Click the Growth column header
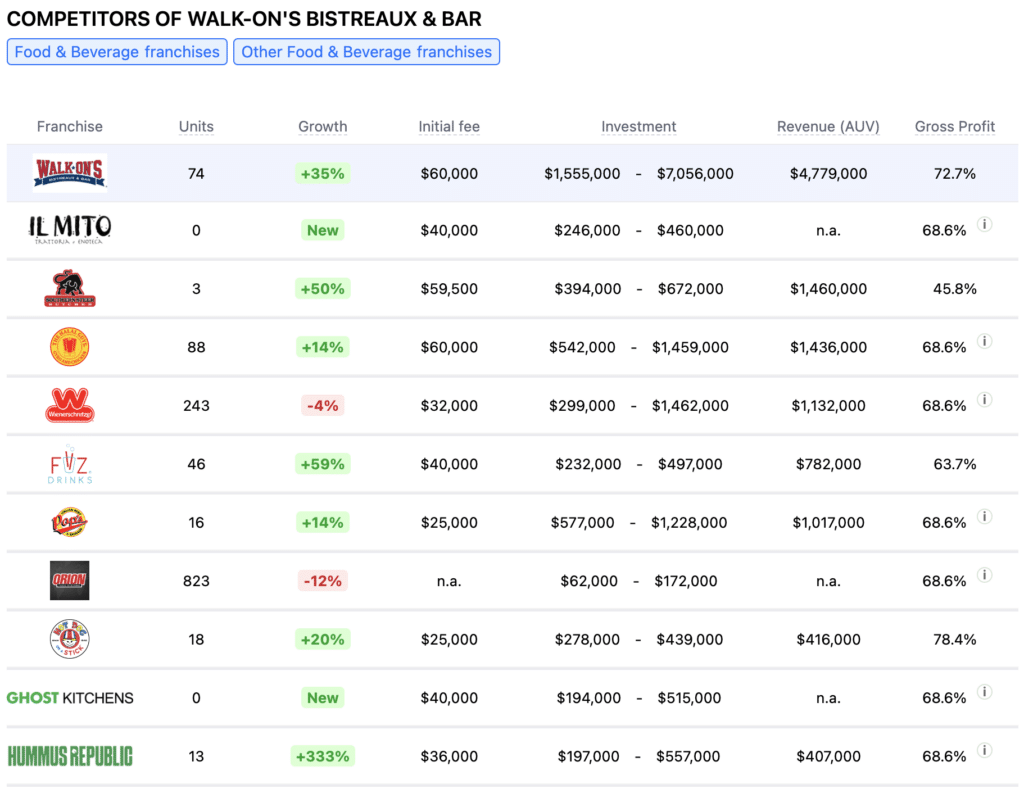Viewport: 1024px width, 807px height. click(x=323, y=126)
